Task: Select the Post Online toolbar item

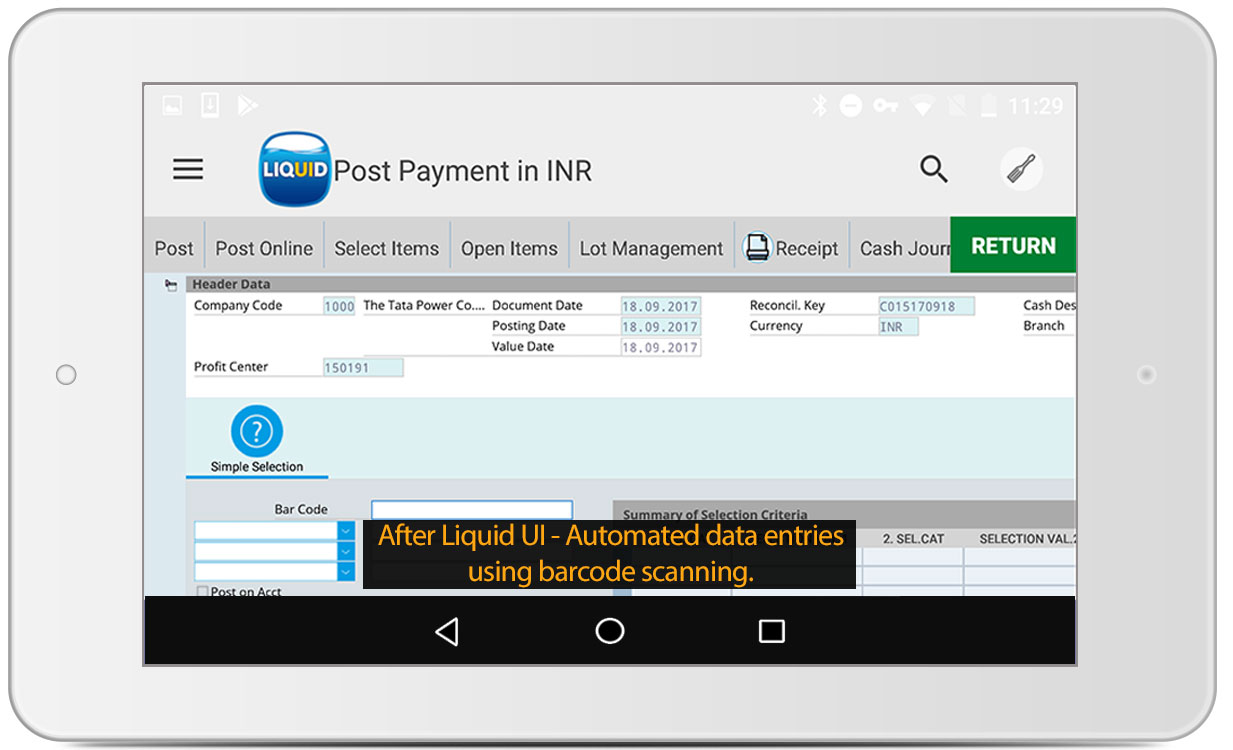Action: [x=264, y=248]
